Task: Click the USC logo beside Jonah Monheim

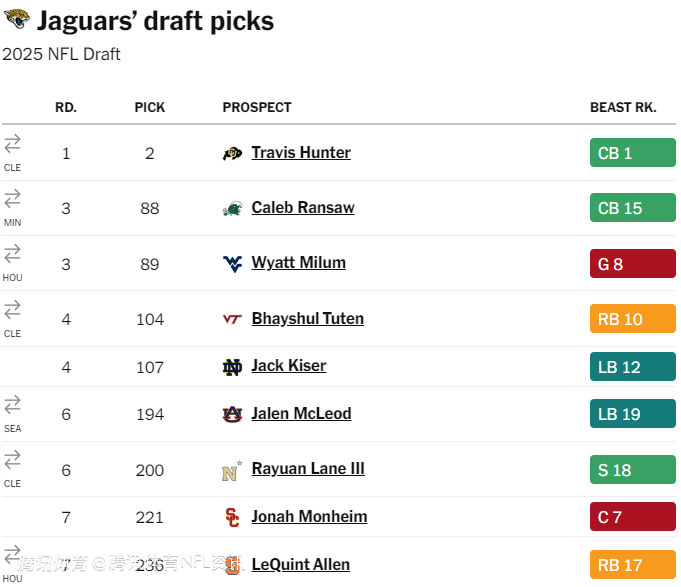Action: point(232,517)
